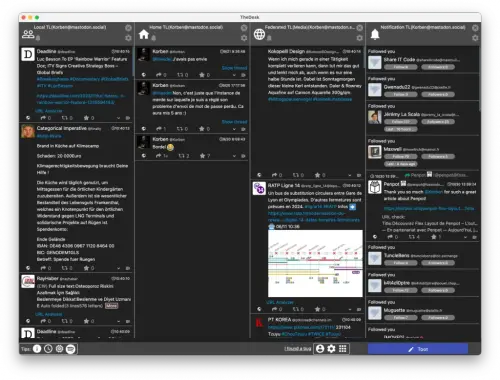
Task: Open details of Deadline's Luc Besson post
Action: click(128, 118)
